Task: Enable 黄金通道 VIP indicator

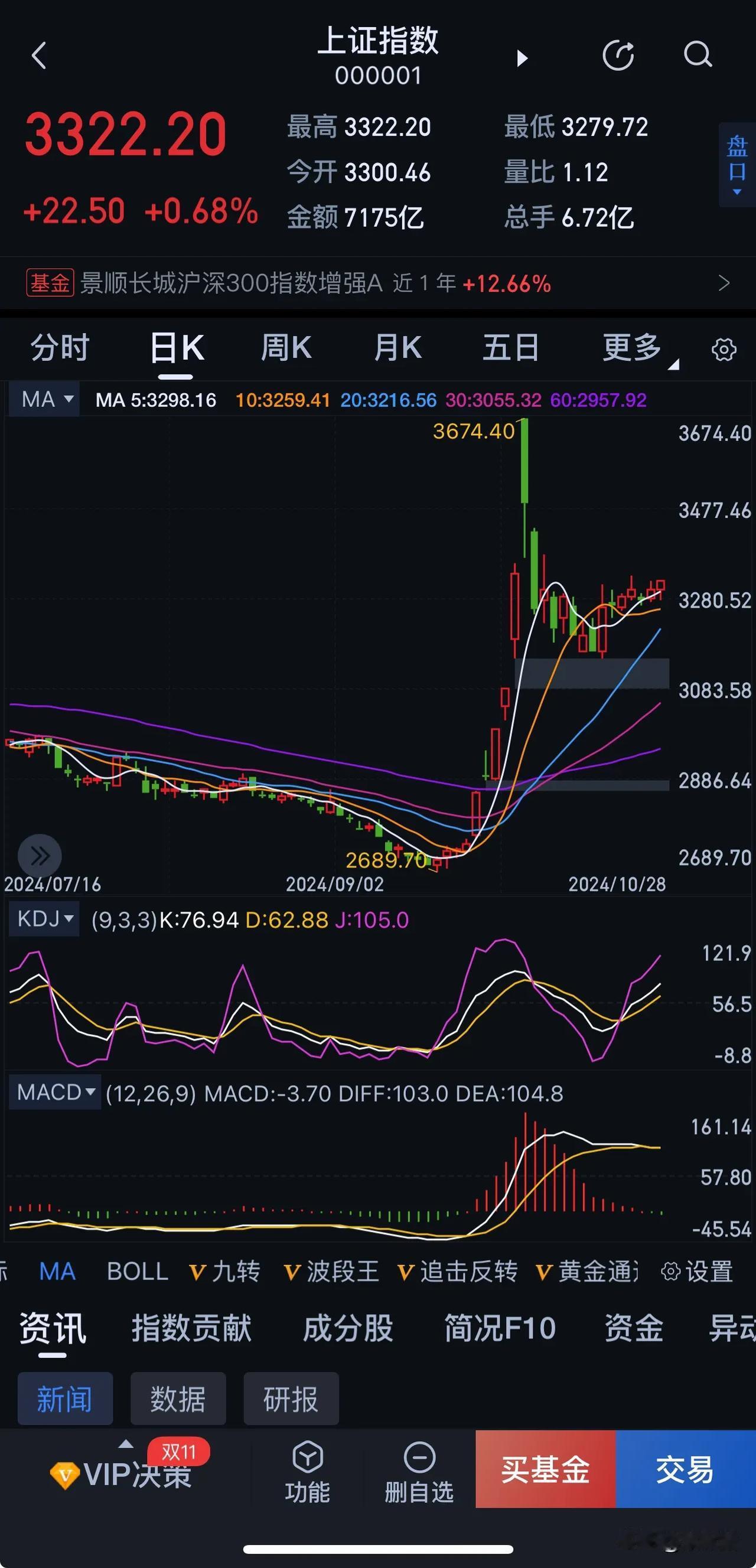Action: (588, 1272)
